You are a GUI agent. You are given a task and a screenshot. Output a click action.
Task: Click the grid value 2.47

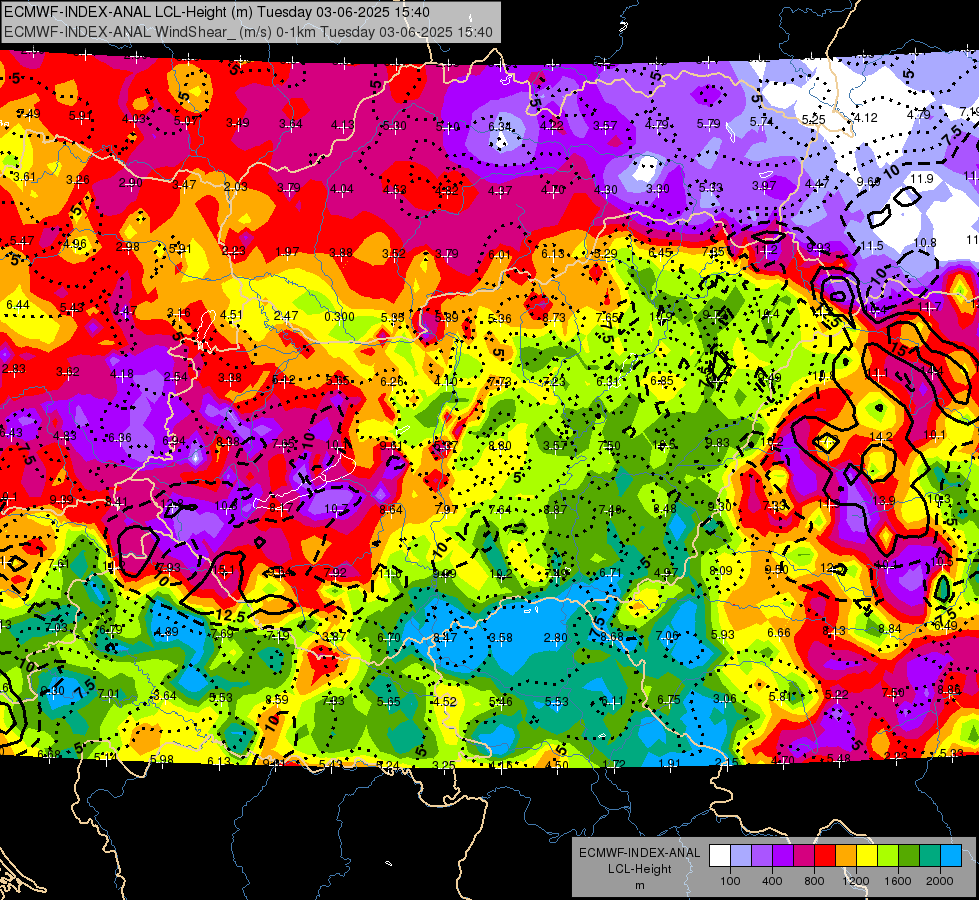click(286, 316)
